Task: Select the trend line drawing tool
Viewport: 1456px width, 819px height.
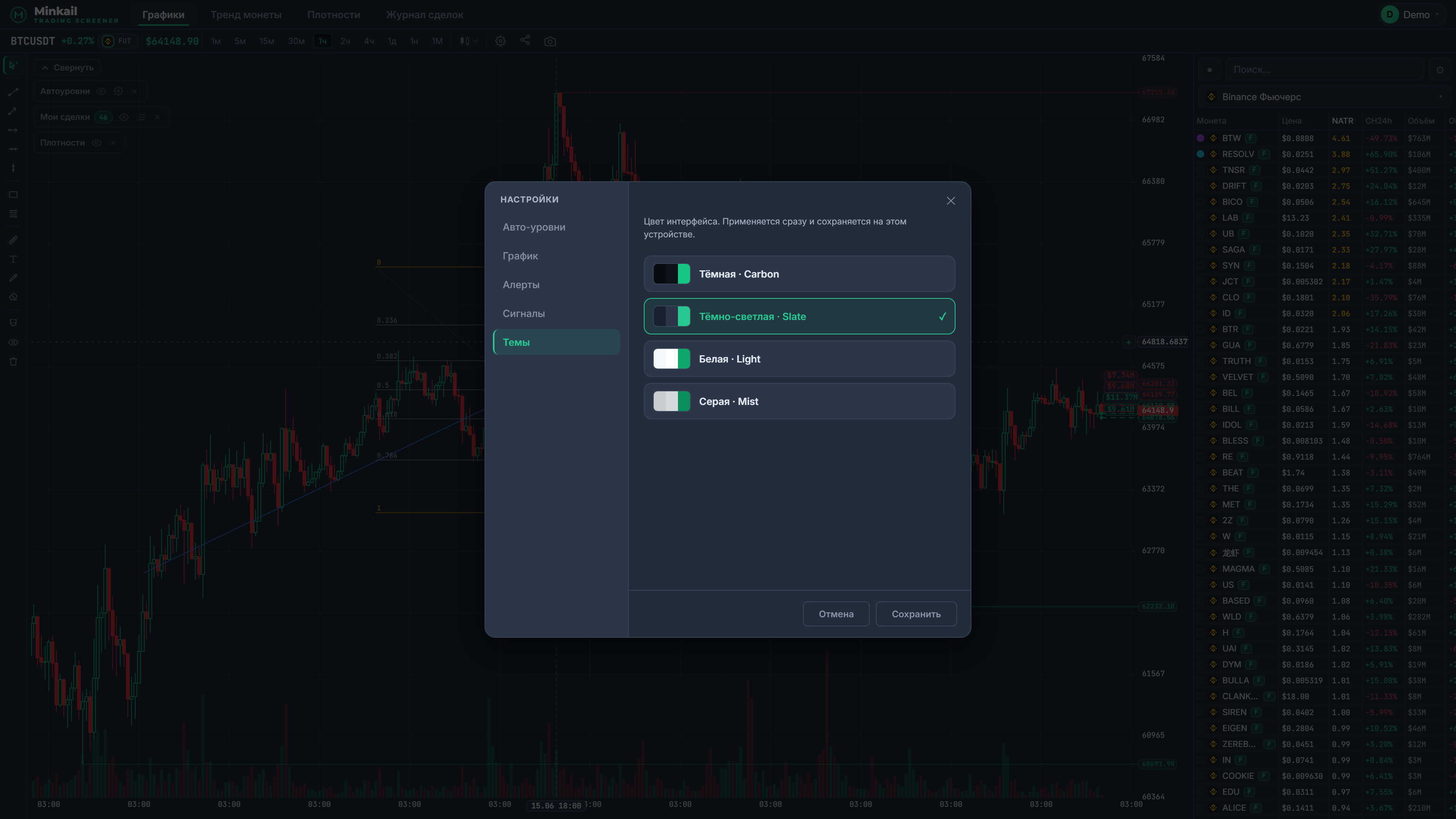Action: tap(13, 91)
